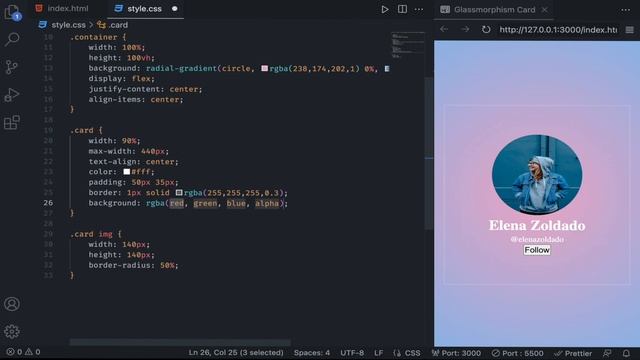Click the profile photo in preview

point(537,174)
